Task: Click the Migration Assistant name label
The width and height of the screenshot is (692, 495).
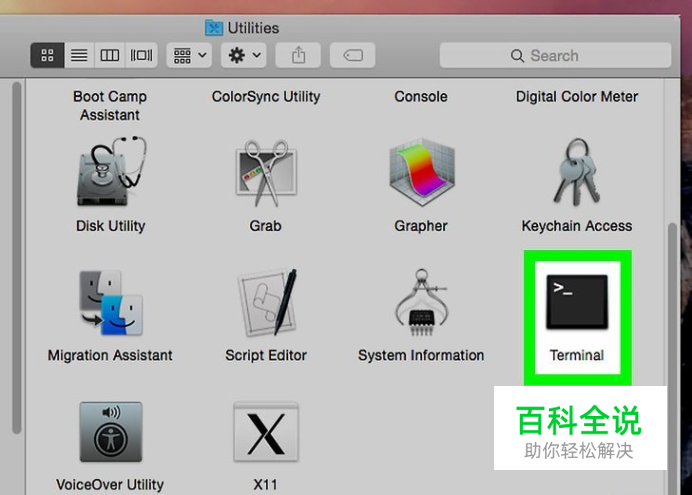Action: tap(110, 355)
